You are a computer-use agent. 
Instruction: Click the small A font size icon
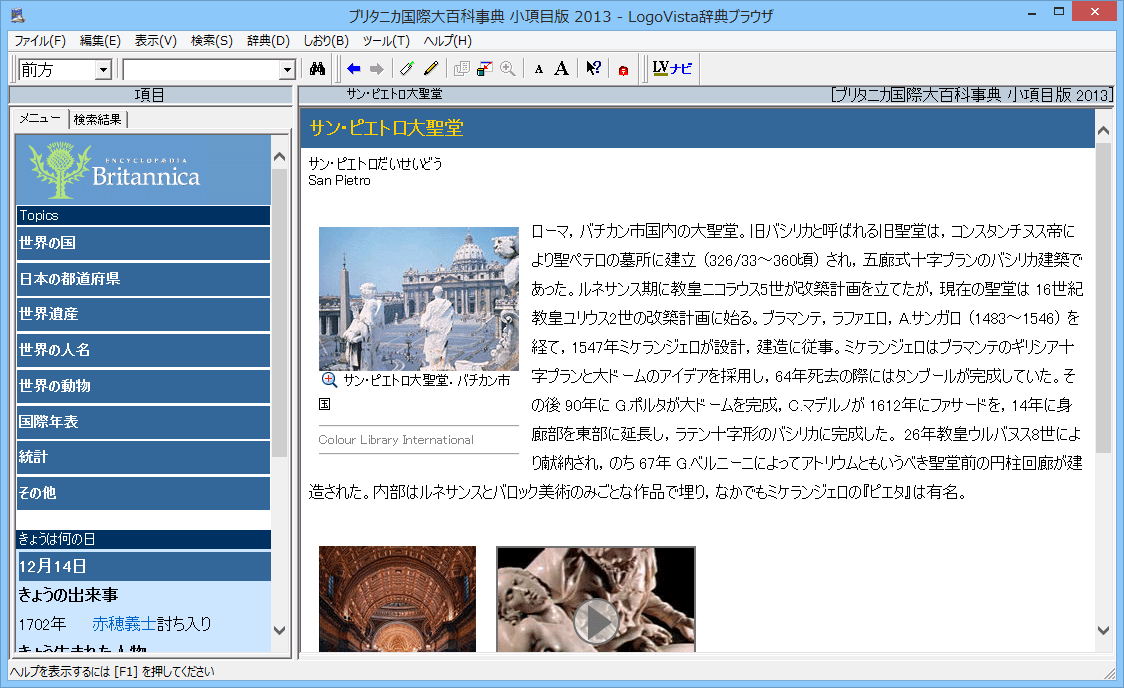tap(539, 69)
